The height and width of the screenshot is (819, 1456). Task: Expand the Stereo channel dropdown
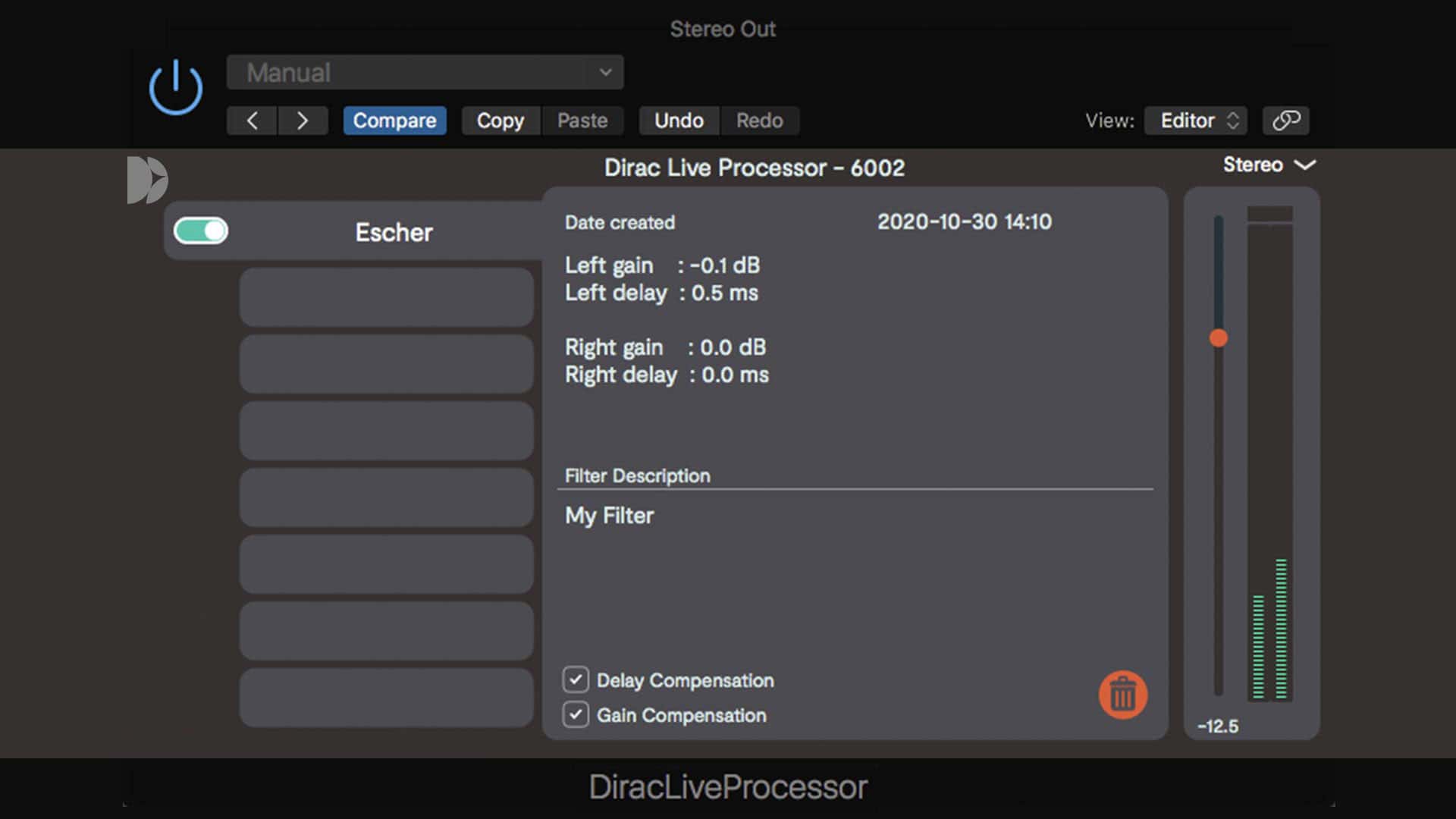(x=1269, y=165)
